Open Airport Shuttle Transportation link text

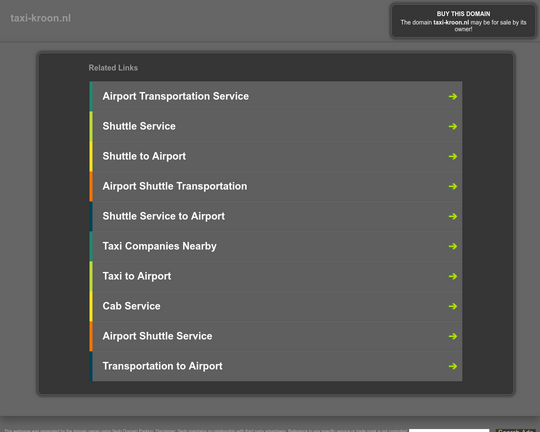click(x=175, y=186)
